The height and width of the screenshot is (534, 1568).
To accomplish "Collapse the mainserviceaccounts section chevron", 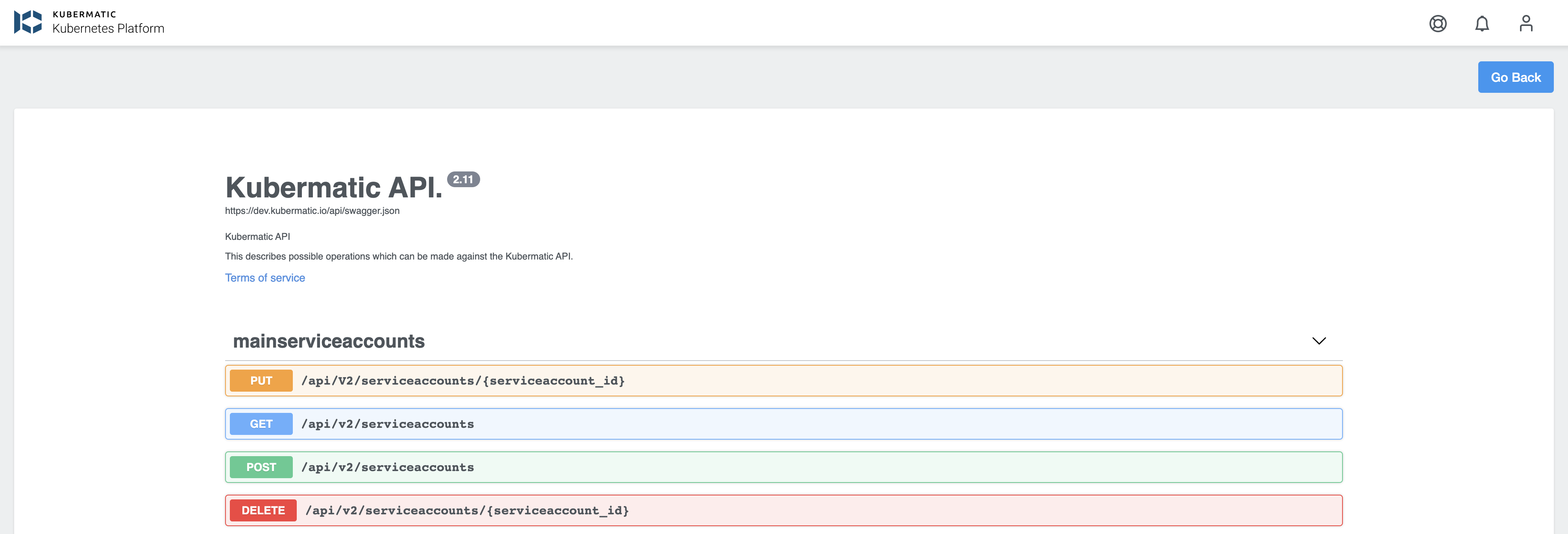I will tap(1318, 341).
